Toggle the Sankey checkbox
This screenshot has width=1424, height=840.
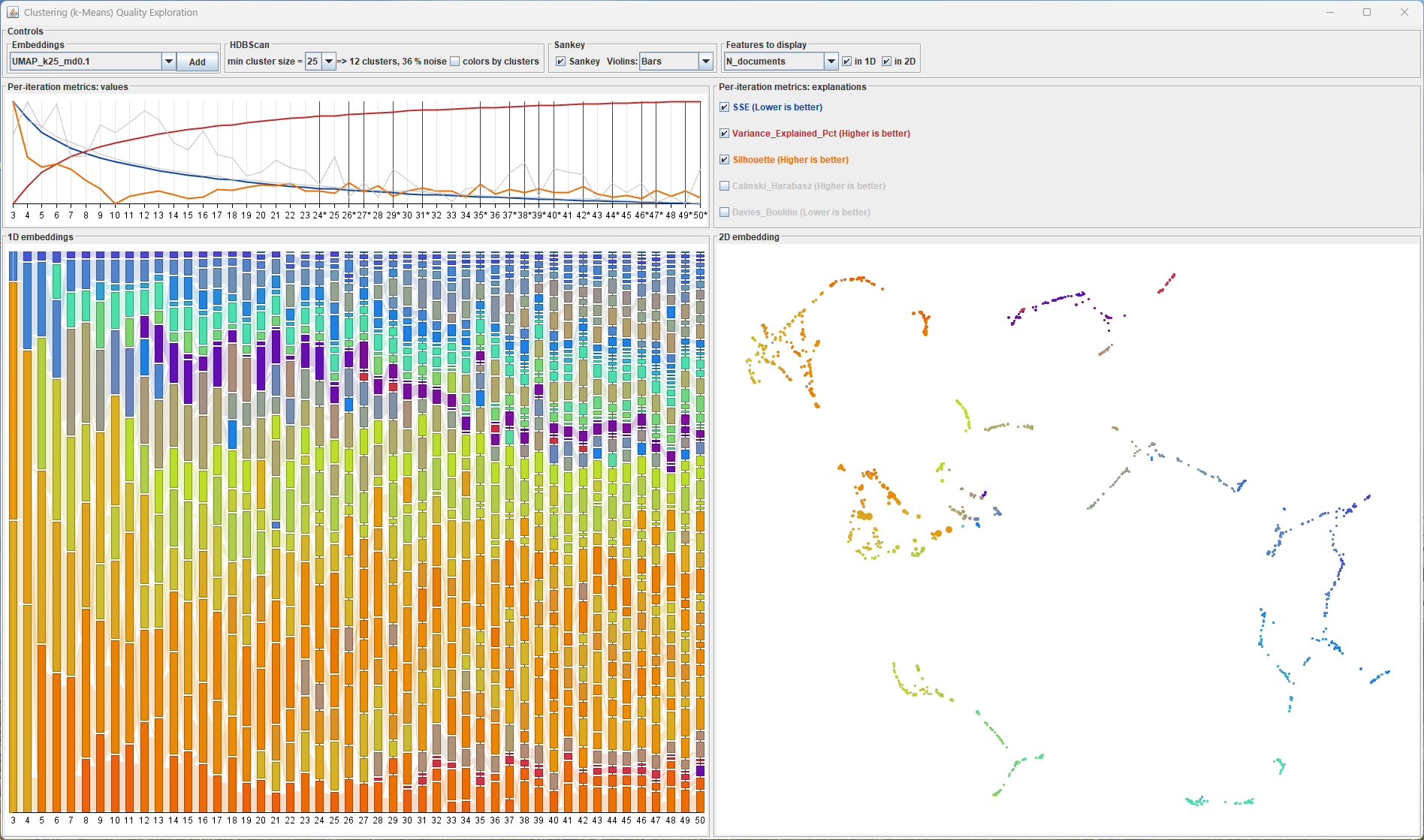560,62
